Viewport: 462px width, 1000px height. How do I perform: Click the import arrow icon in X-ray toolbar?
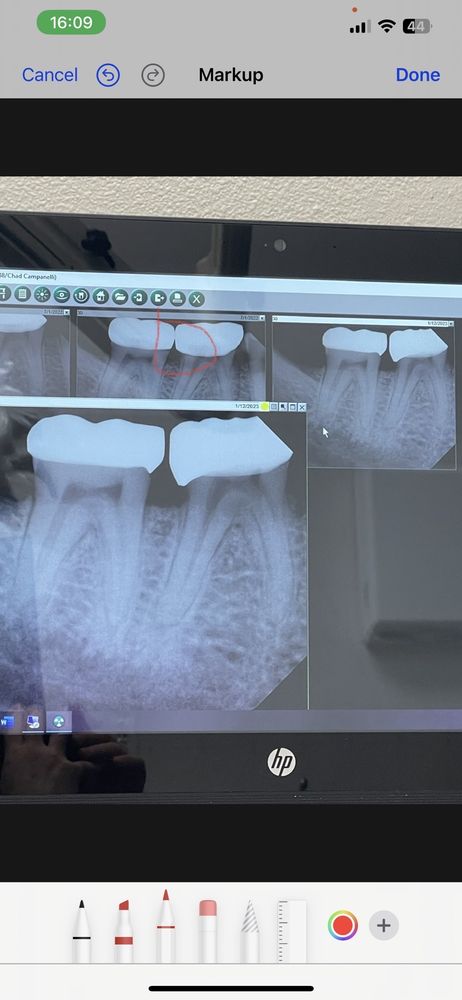click(139, 297)
